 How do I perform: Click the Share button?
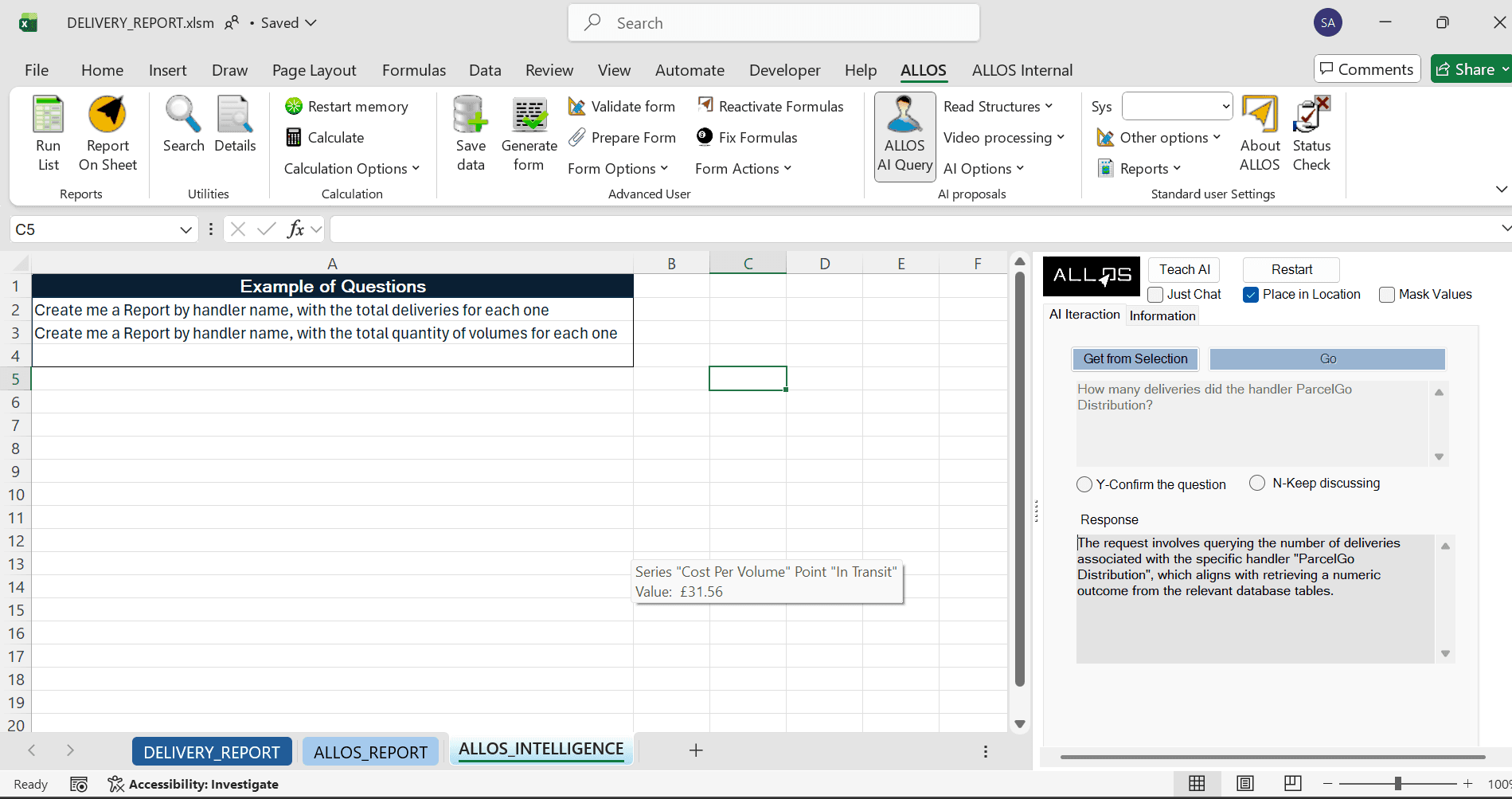tap(1471, 69)
